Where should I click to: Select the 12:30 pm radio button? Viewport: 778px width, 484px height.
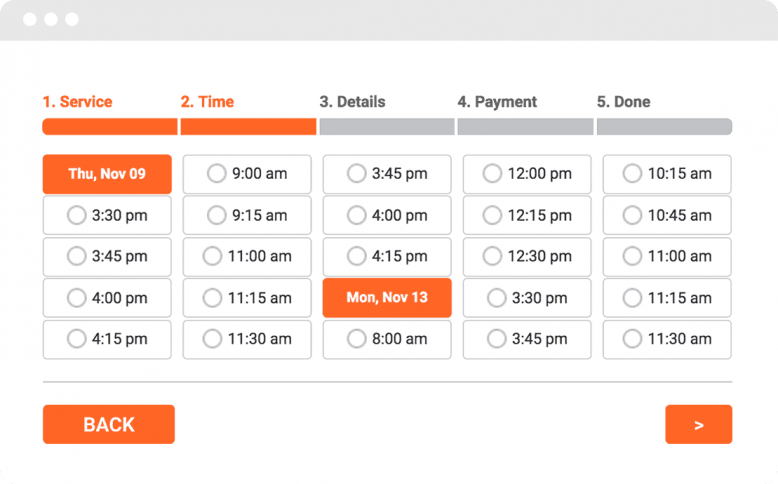click(527, 257)
